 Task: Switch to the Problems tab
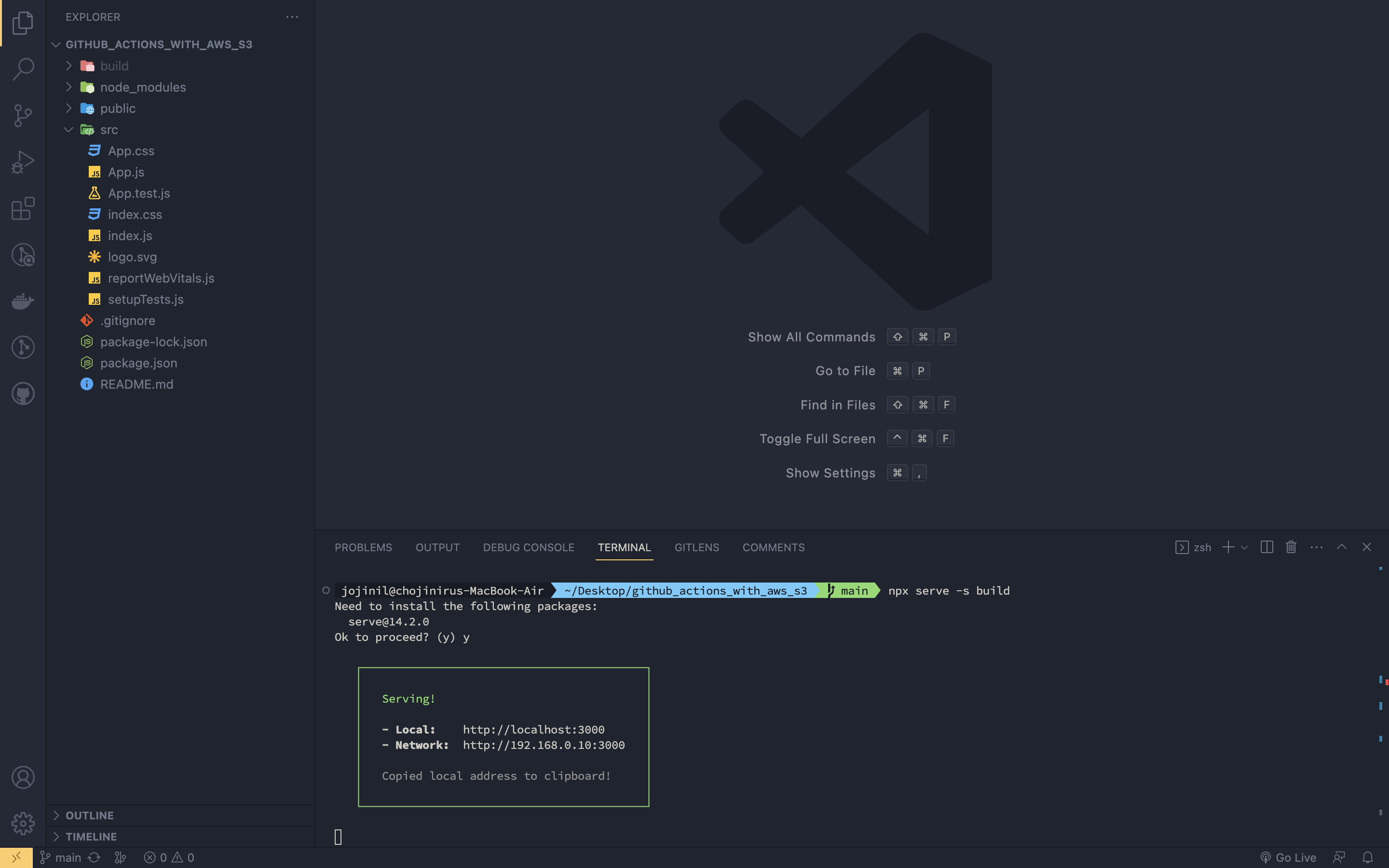tap(363, 548)
